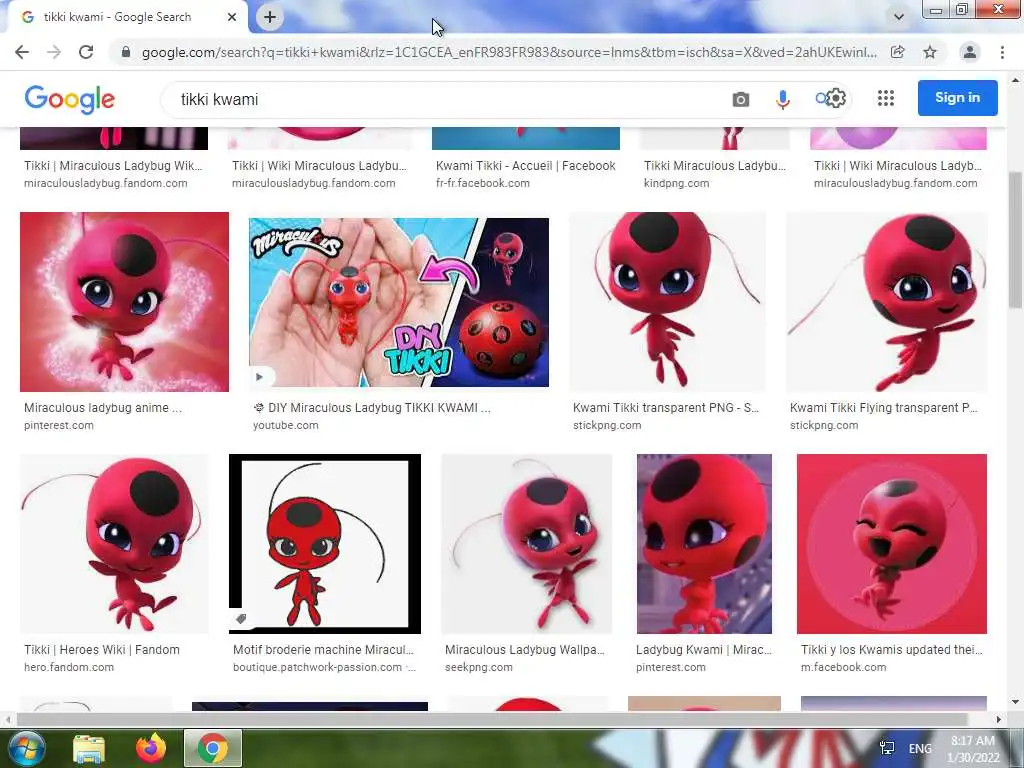Image resolution: width=1024 pixels, height=768 pixels.
Task: Click the 'Tikki | Miraculous Ladybug Wik...' link
Action: pos(113,166)
